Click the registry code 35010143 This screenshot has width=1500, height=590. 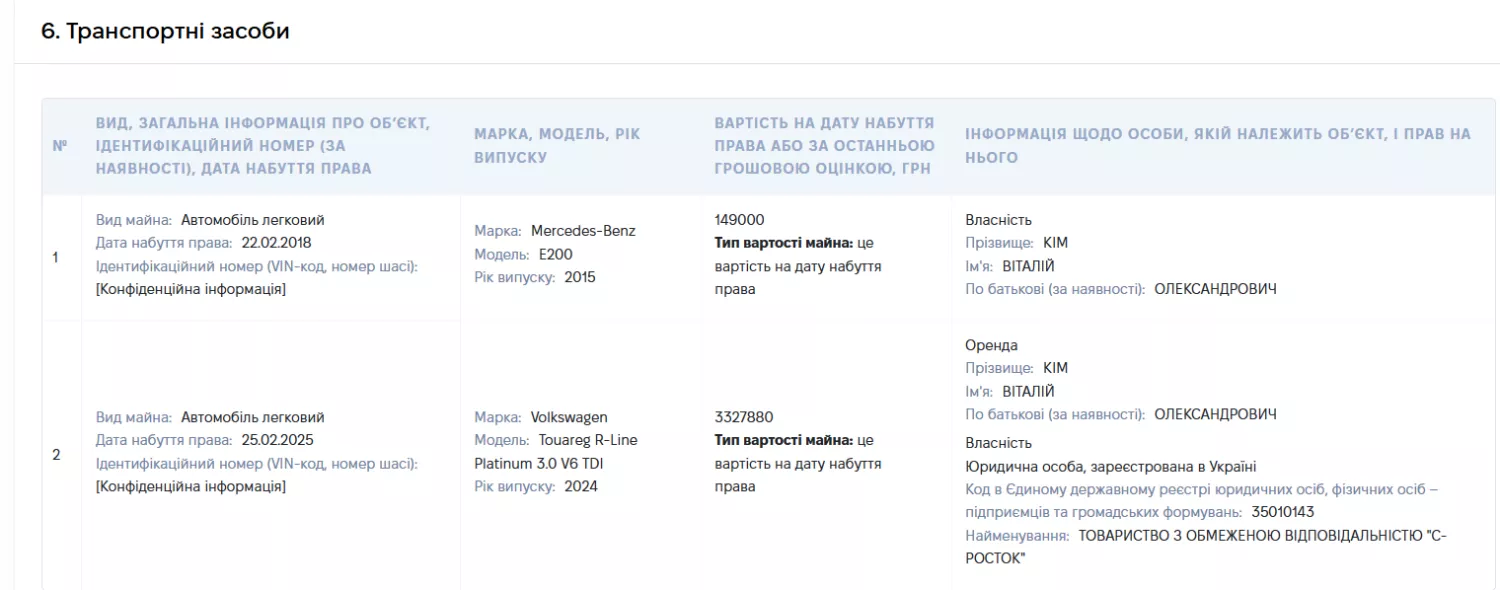pos(1283,512)
